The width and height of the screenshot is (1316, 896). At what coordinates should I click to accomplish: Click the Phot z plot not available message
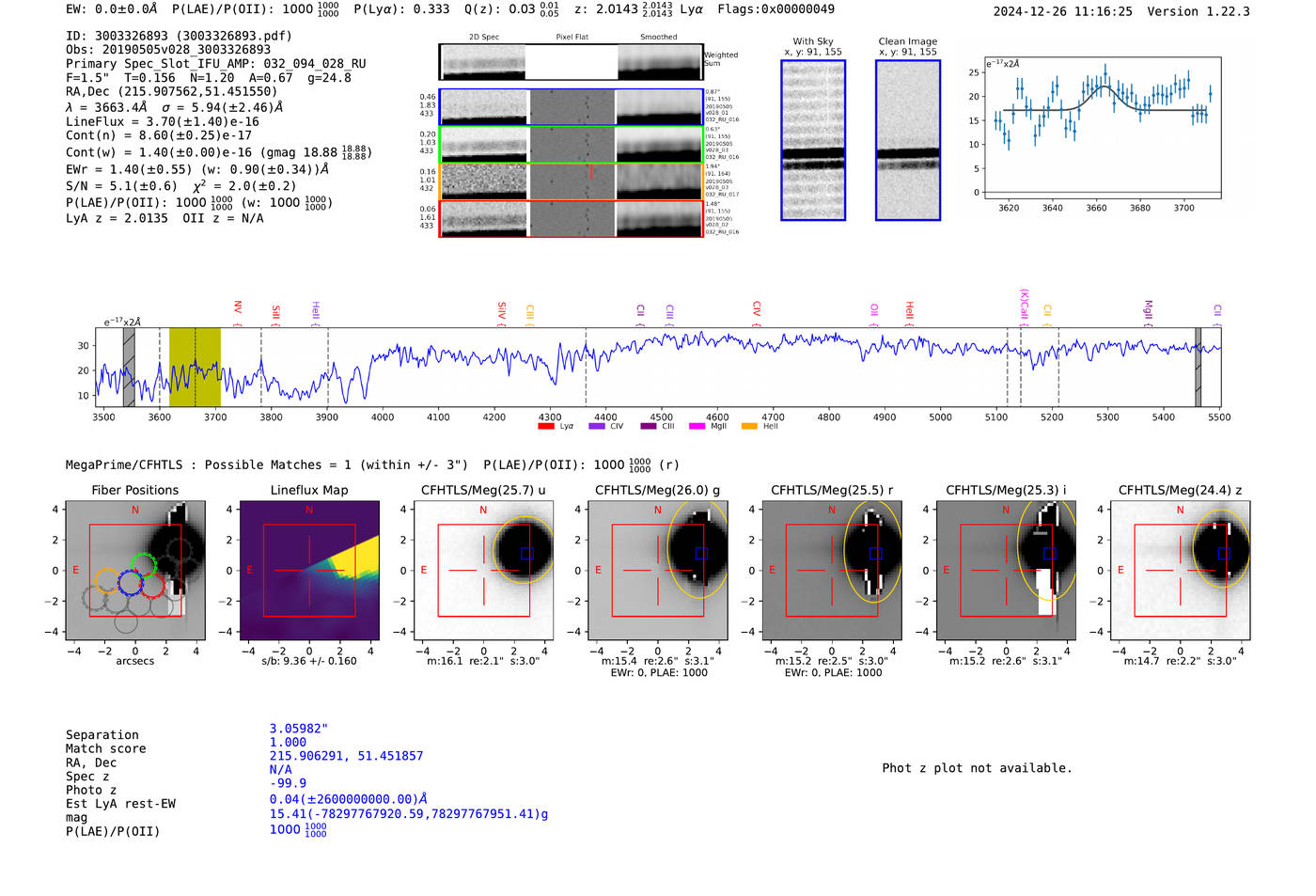tap(977, 768)
